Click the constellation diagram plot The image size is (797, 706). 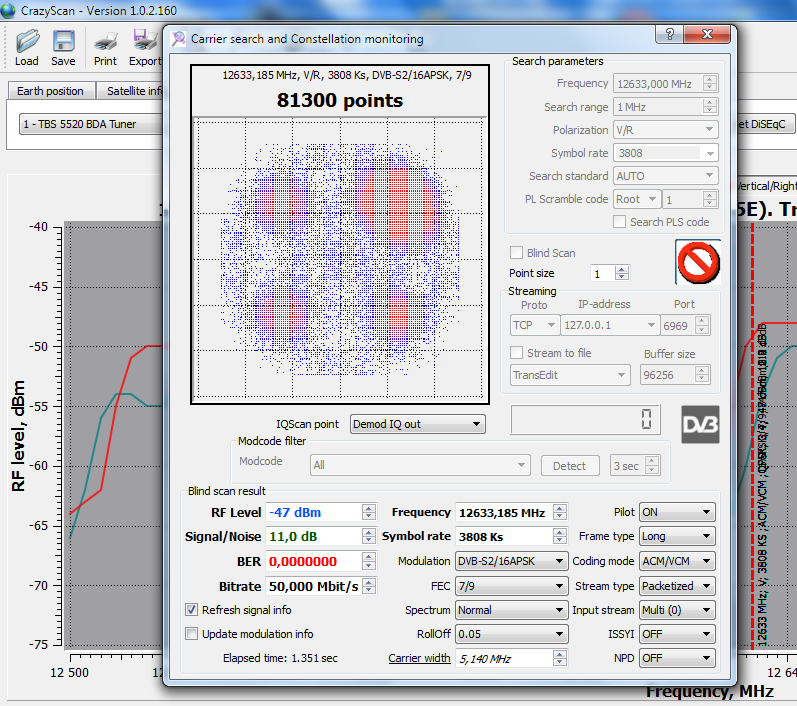(340, 258)
